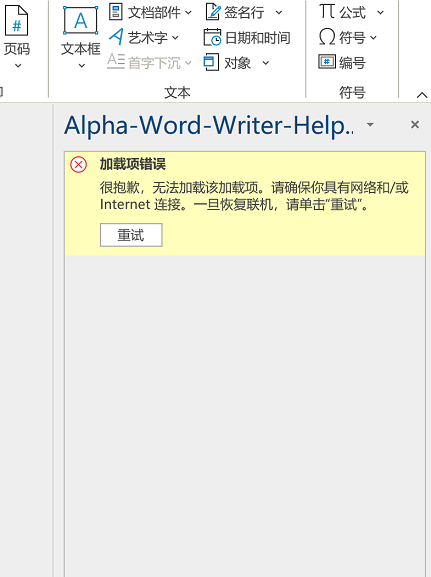Open the 文档部件 dropdown chevron
The width and height of the screenshot is (431, 577).
point(188,13)
